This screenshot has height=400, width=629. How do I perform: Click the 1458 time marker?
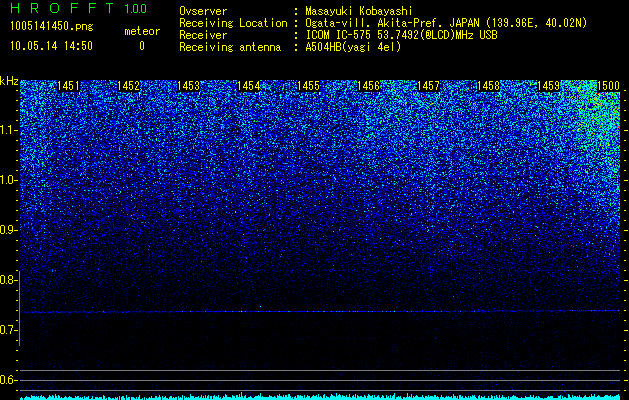point(488,85)
